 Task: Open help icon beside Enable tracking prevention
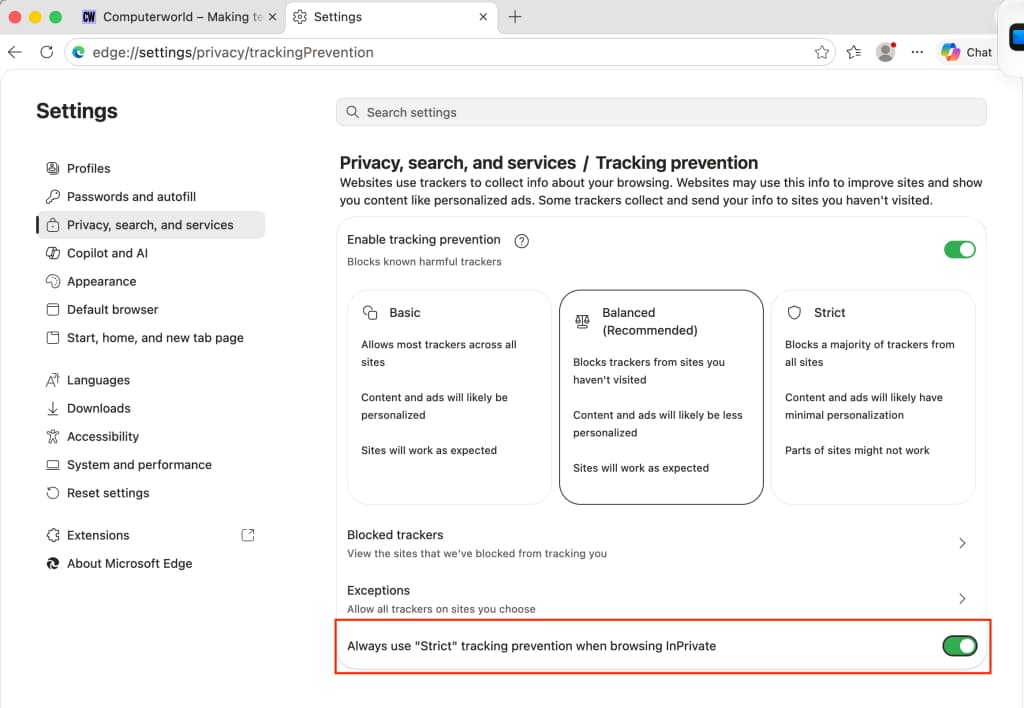521,241
